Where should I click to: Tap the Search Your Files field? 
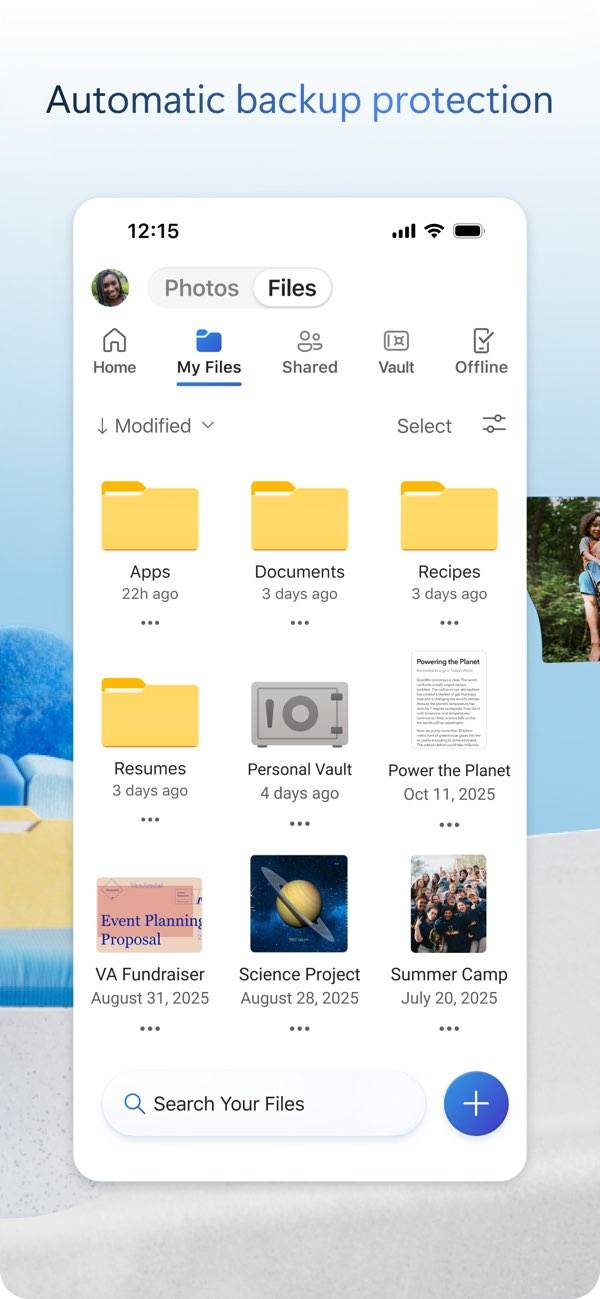264,1104
